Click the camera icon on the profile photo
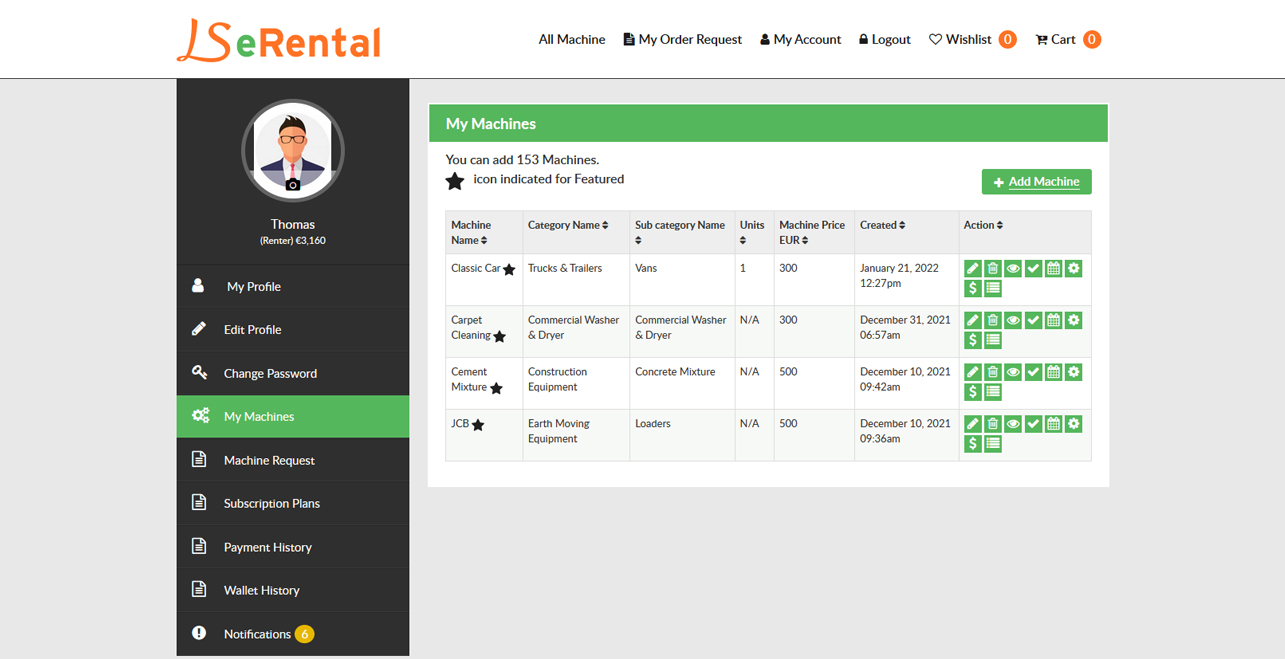Image resolution: width=1285 pixels, height=659 pixels. coord(293,185)
